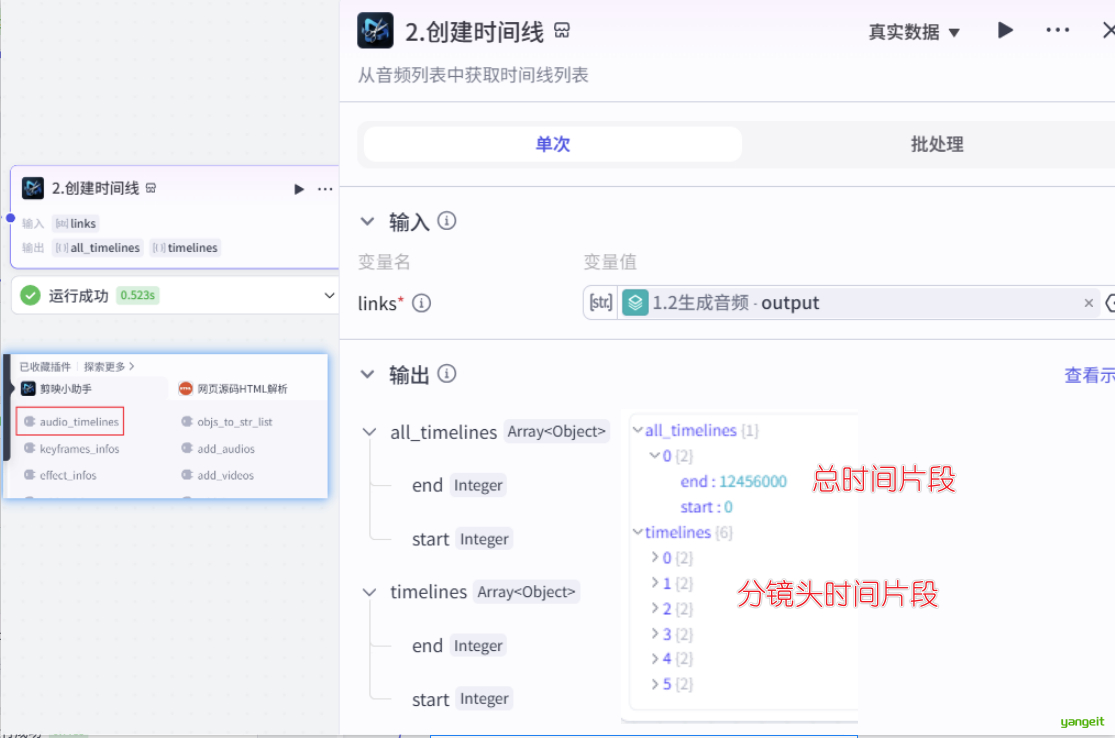Click the info icon next to 输入
Viewport: 1115px width, 738px height.
pos(447,221)
